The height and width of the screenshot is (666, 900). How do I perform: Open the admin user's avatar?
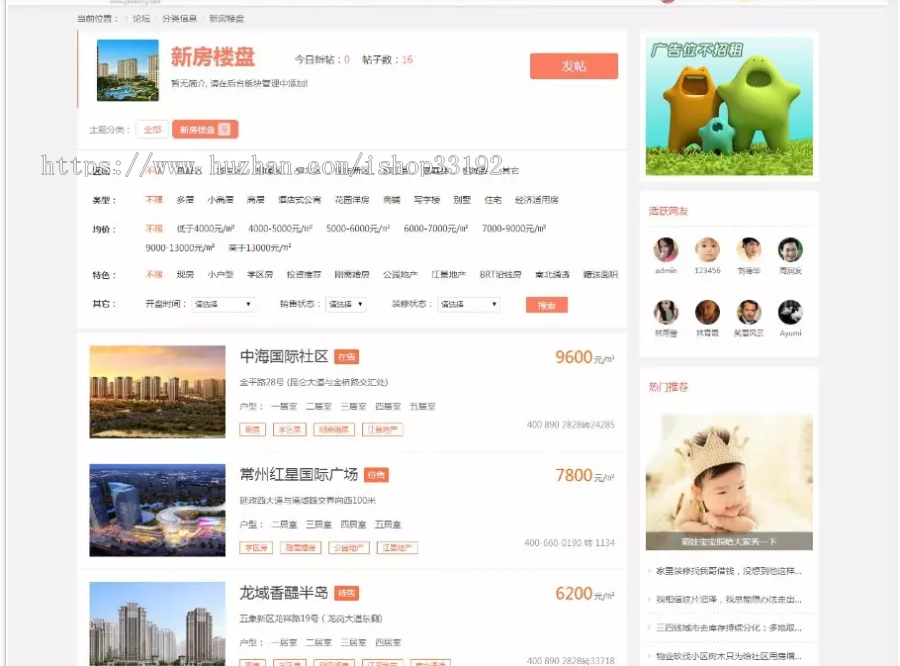pyautogui.click(x=665, y=251)
